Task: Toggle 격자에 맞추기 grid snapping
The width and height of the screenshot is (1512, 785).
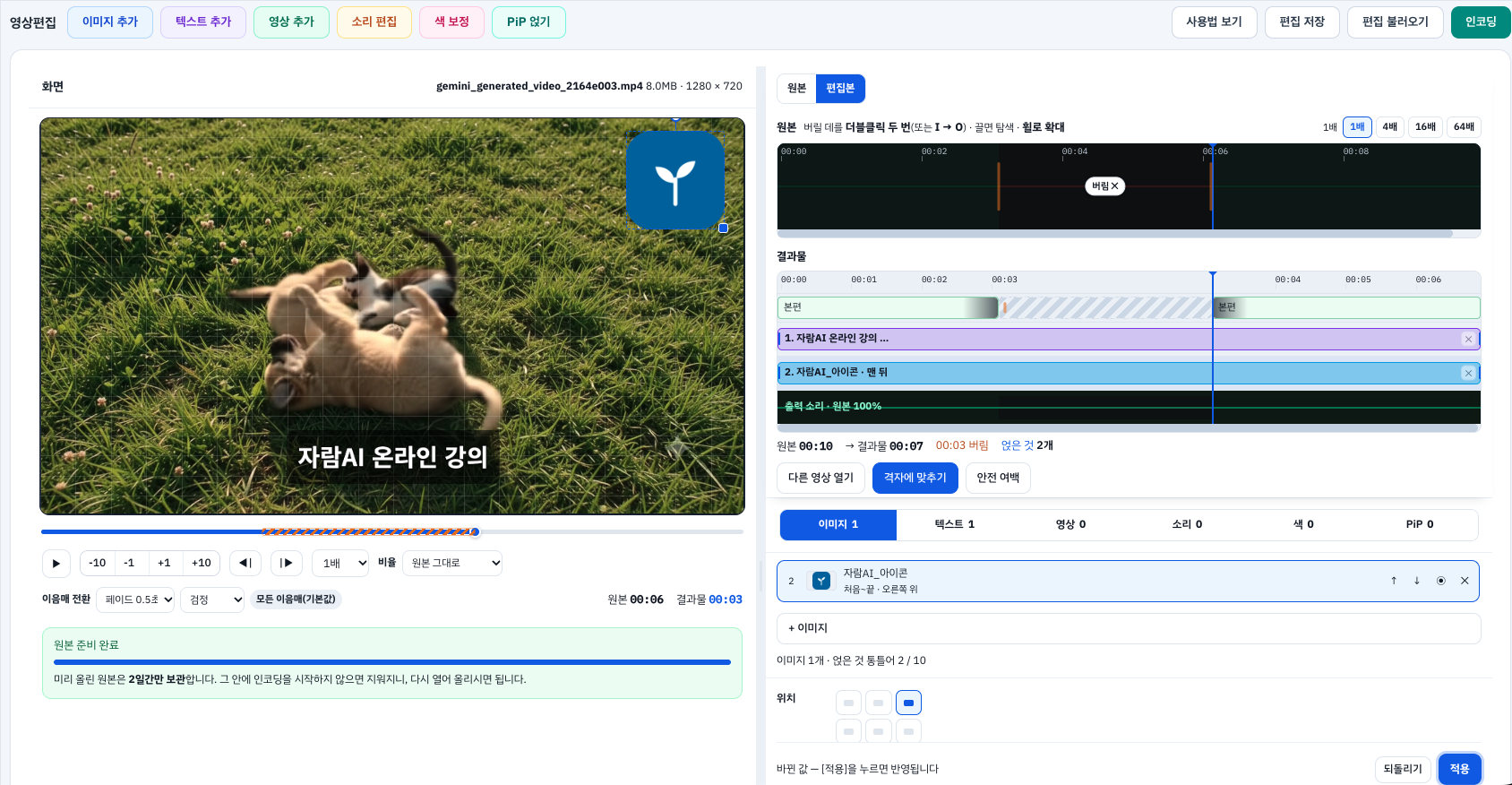Action: pos(915,478)
